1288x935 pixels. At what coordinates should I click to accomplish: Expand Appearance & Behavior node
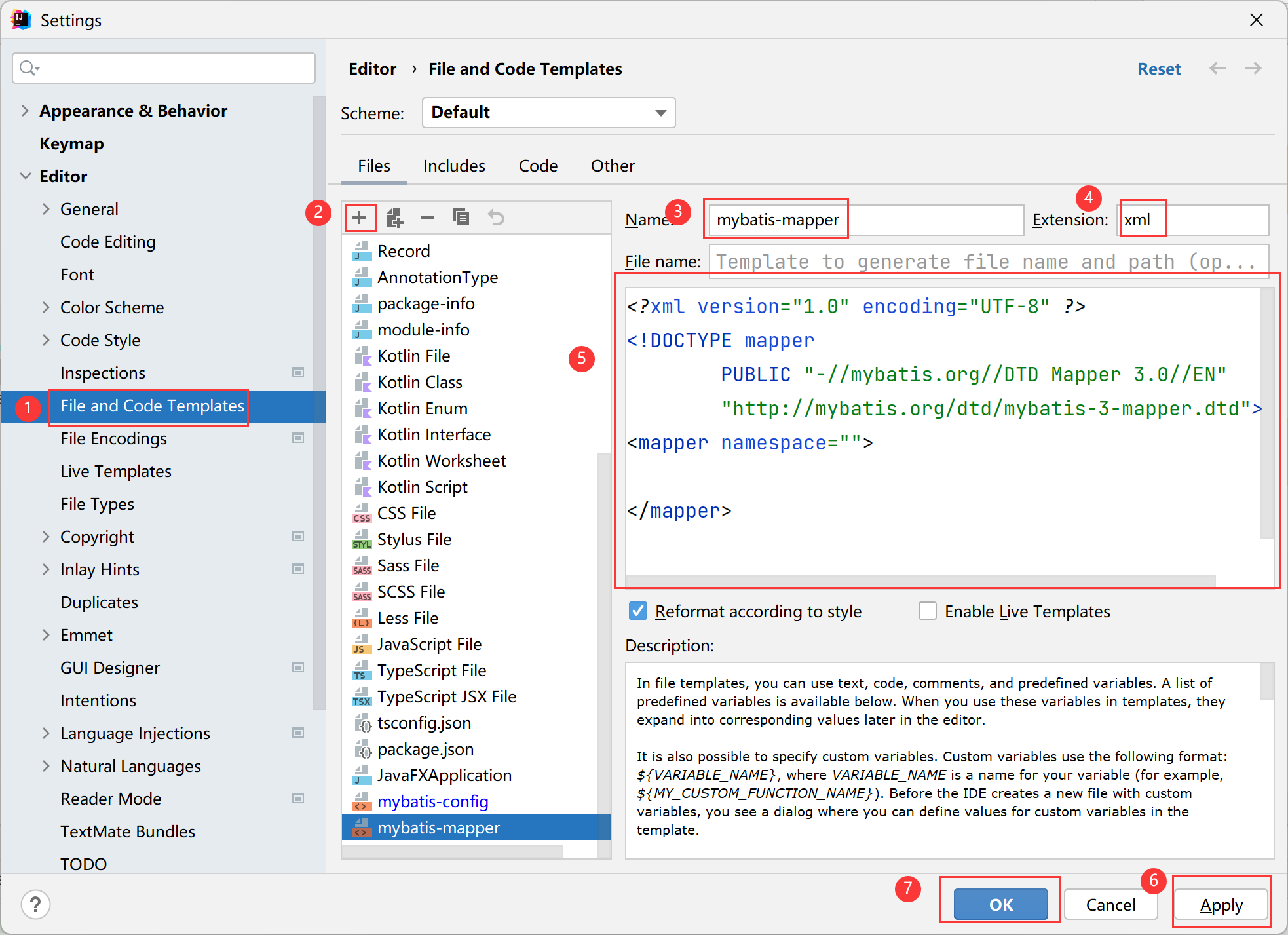25,111
